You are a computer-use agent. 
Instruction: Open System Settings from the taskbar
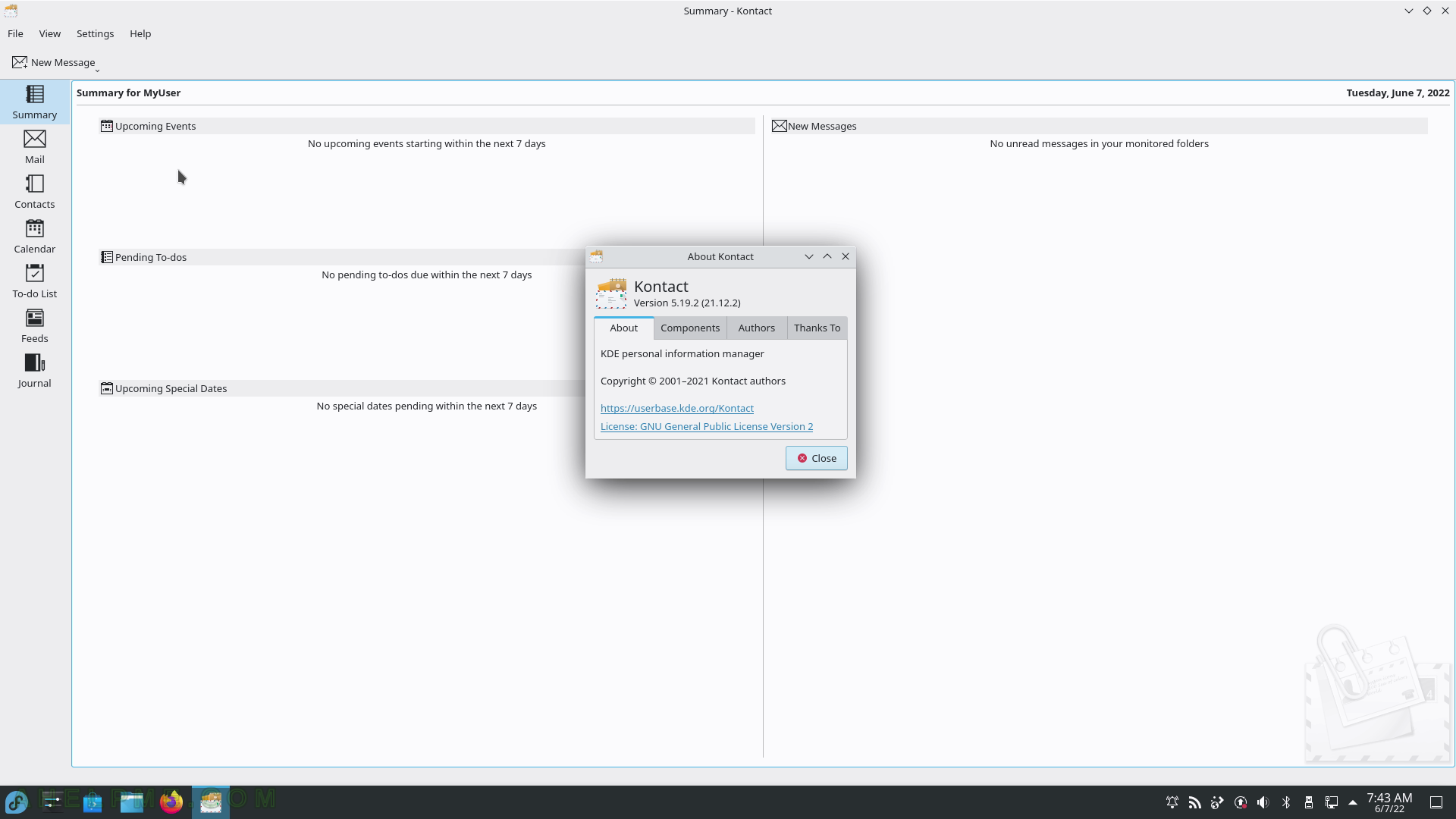tap(52, 802)
